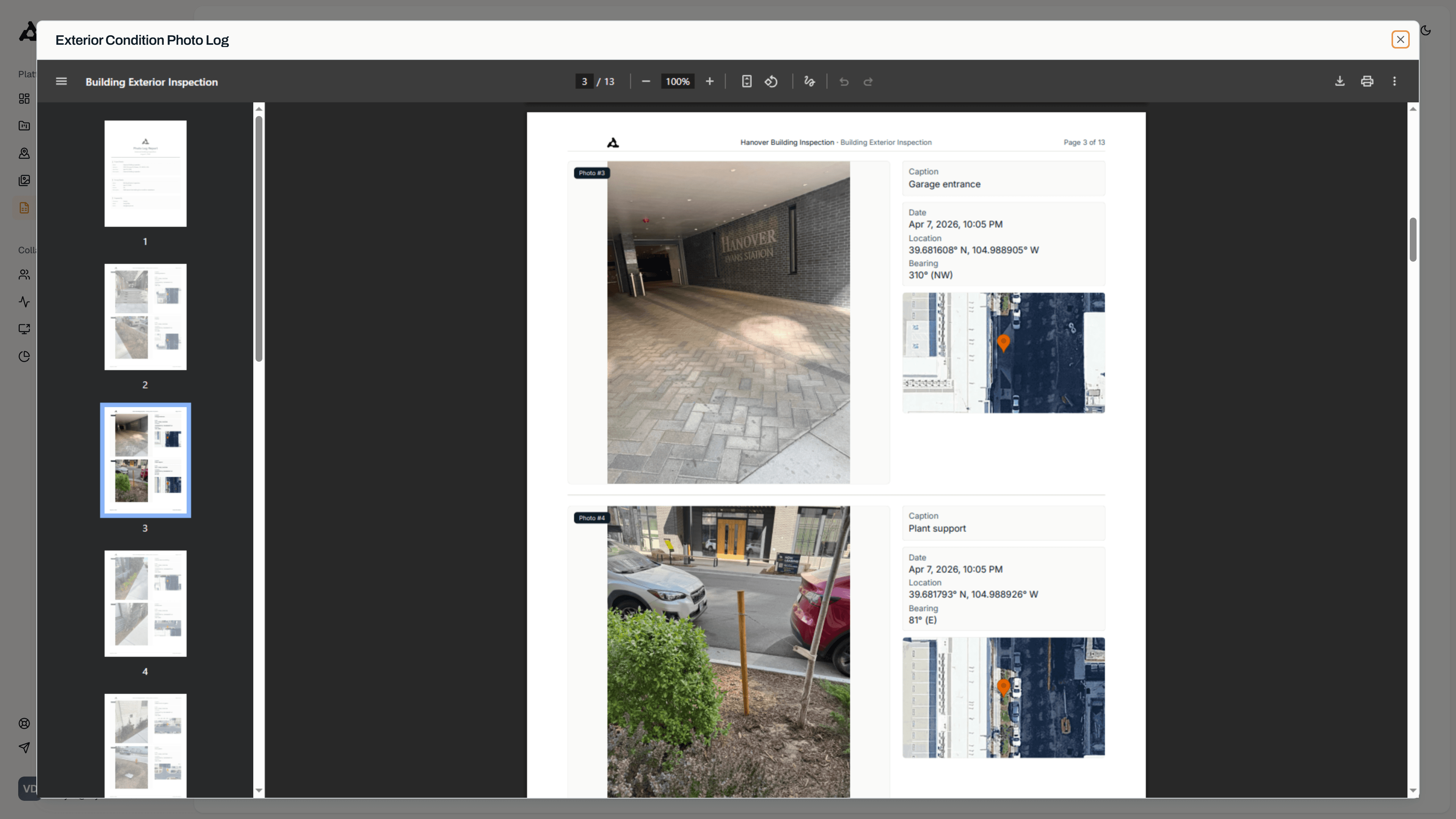The image size is (1456, 819).
Task: Select page 2 thumbnail
Action: pos(145,317)
